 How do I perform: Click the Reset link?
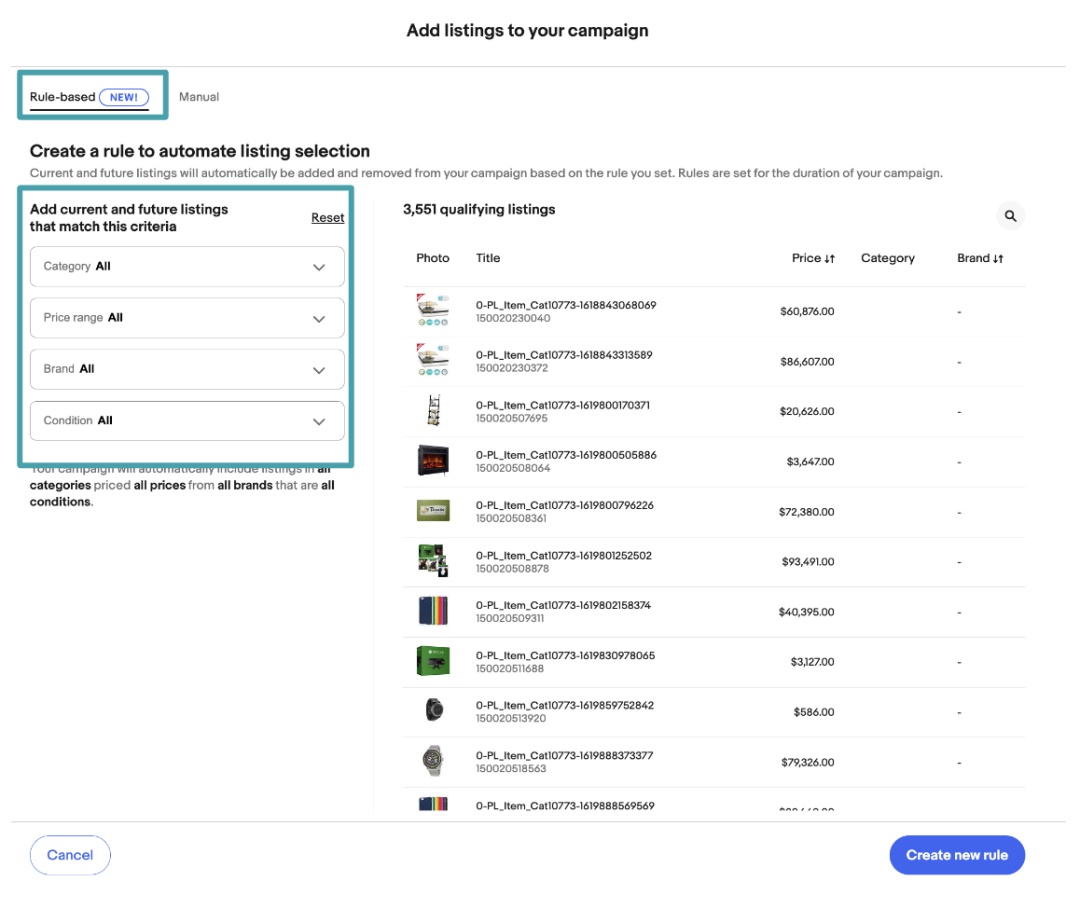point(327,218)
